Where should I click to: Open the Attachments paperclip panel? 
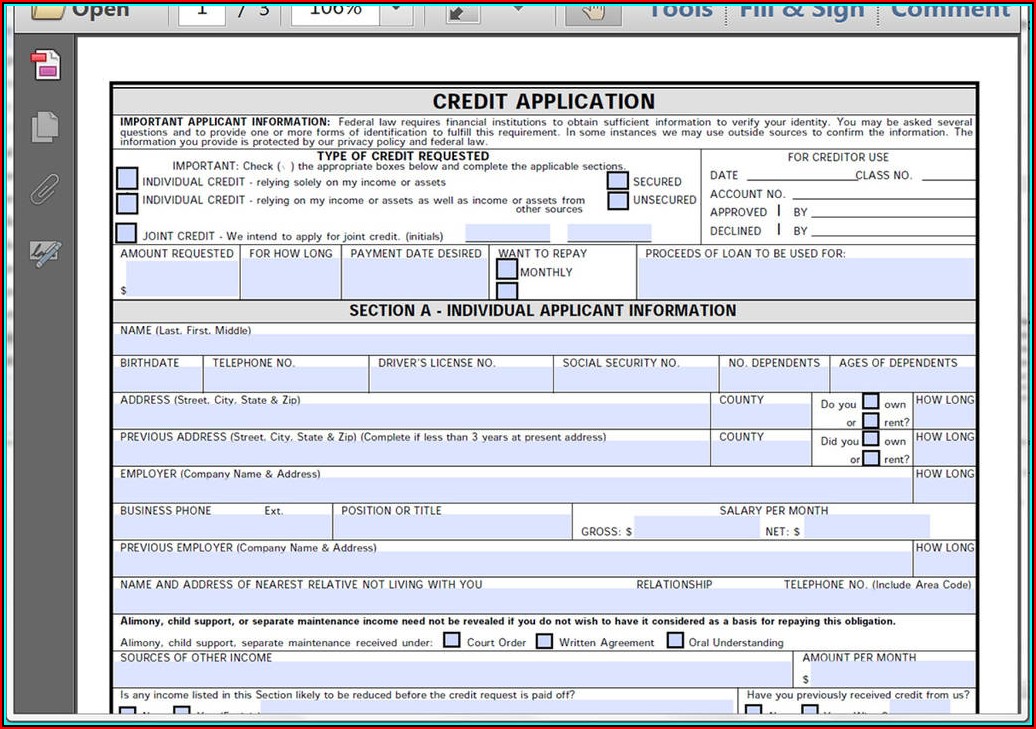[x=45, y=189]
